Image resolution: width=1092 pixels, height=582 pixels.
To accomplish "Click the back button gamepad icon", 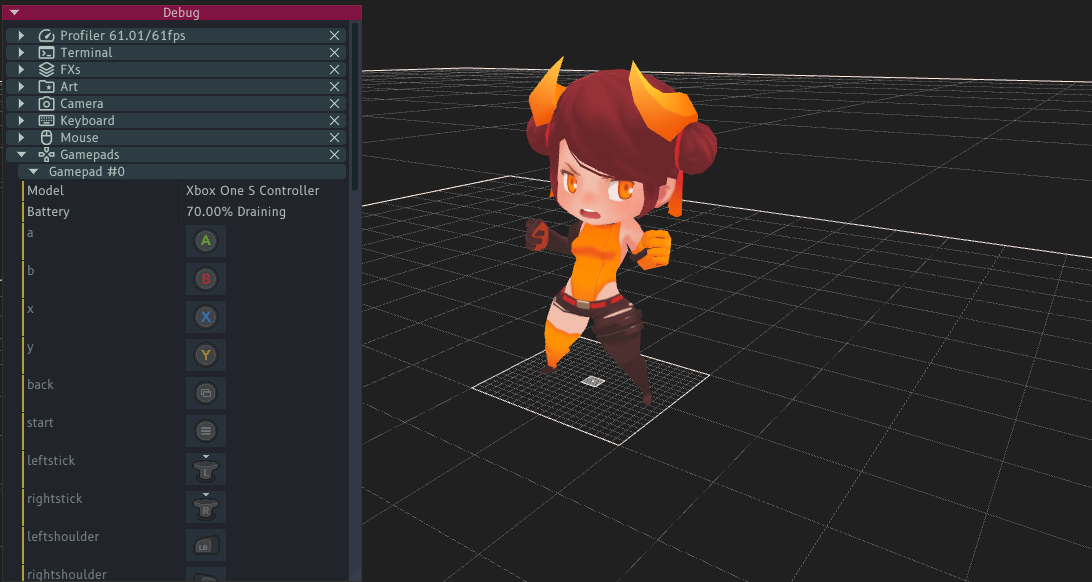I will [x=205, y=393].
